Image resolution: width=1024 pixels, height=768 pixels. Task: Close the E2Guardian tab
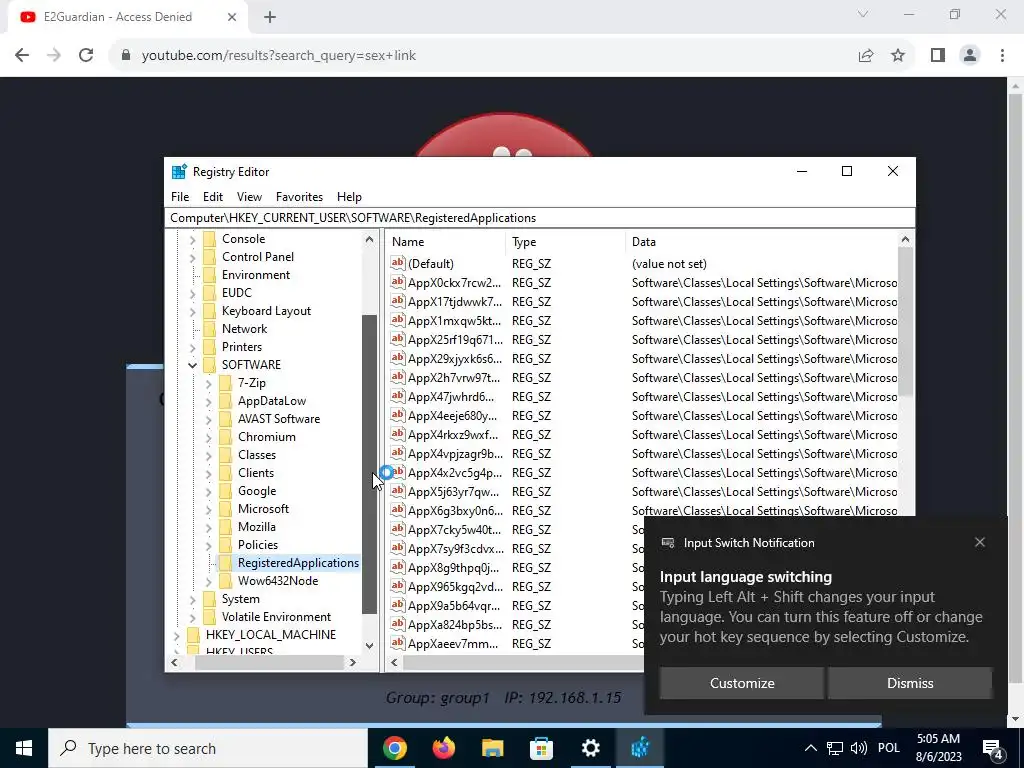[232, 18]
